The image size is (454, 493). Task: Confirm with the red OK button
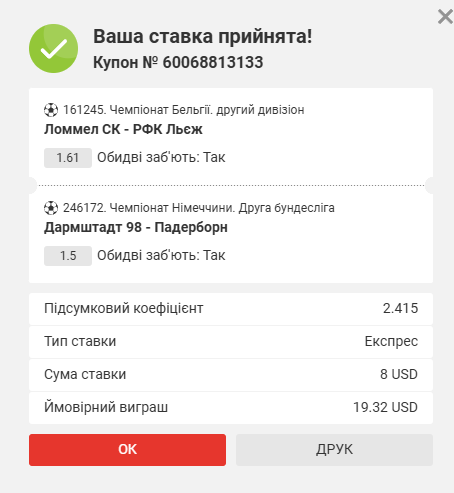(127, 450)
